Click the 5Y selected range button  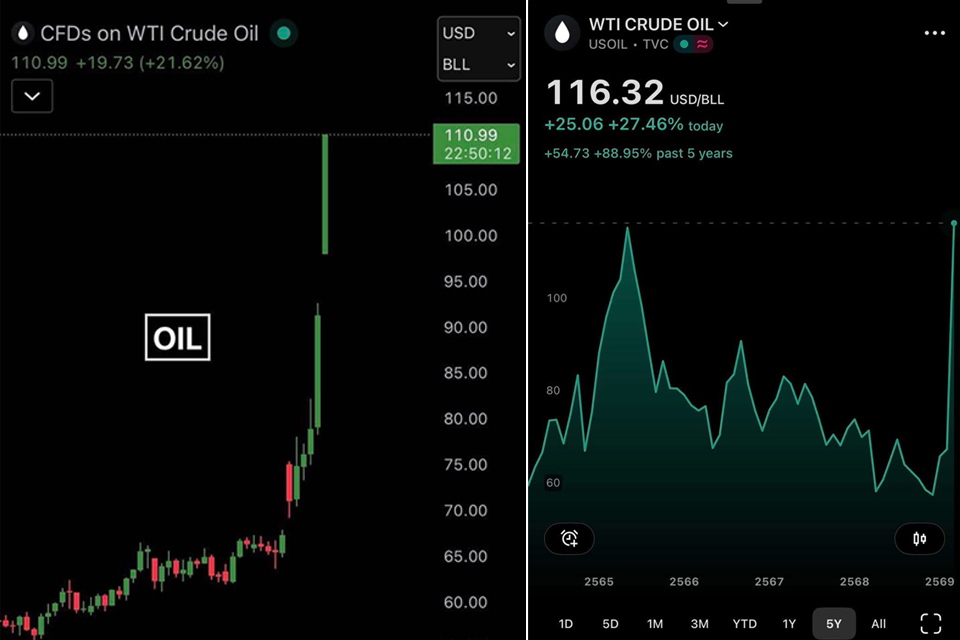pyautogui.click(x=833, y=624)
